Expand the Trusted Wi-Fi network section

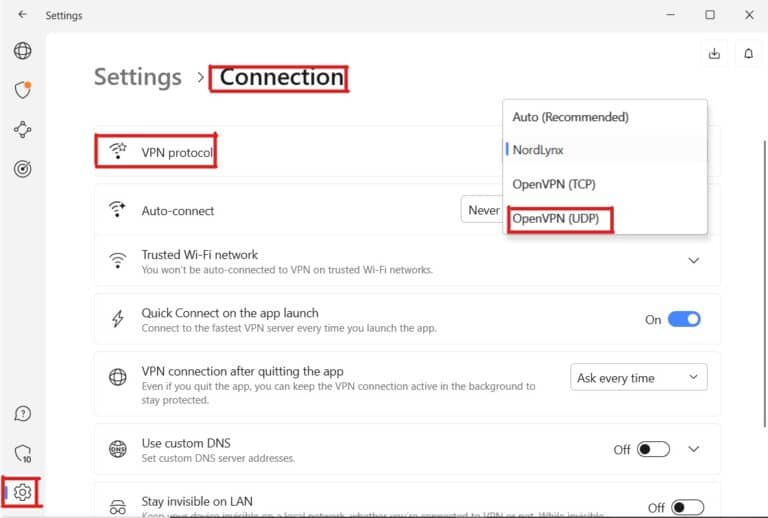(694, 261)
